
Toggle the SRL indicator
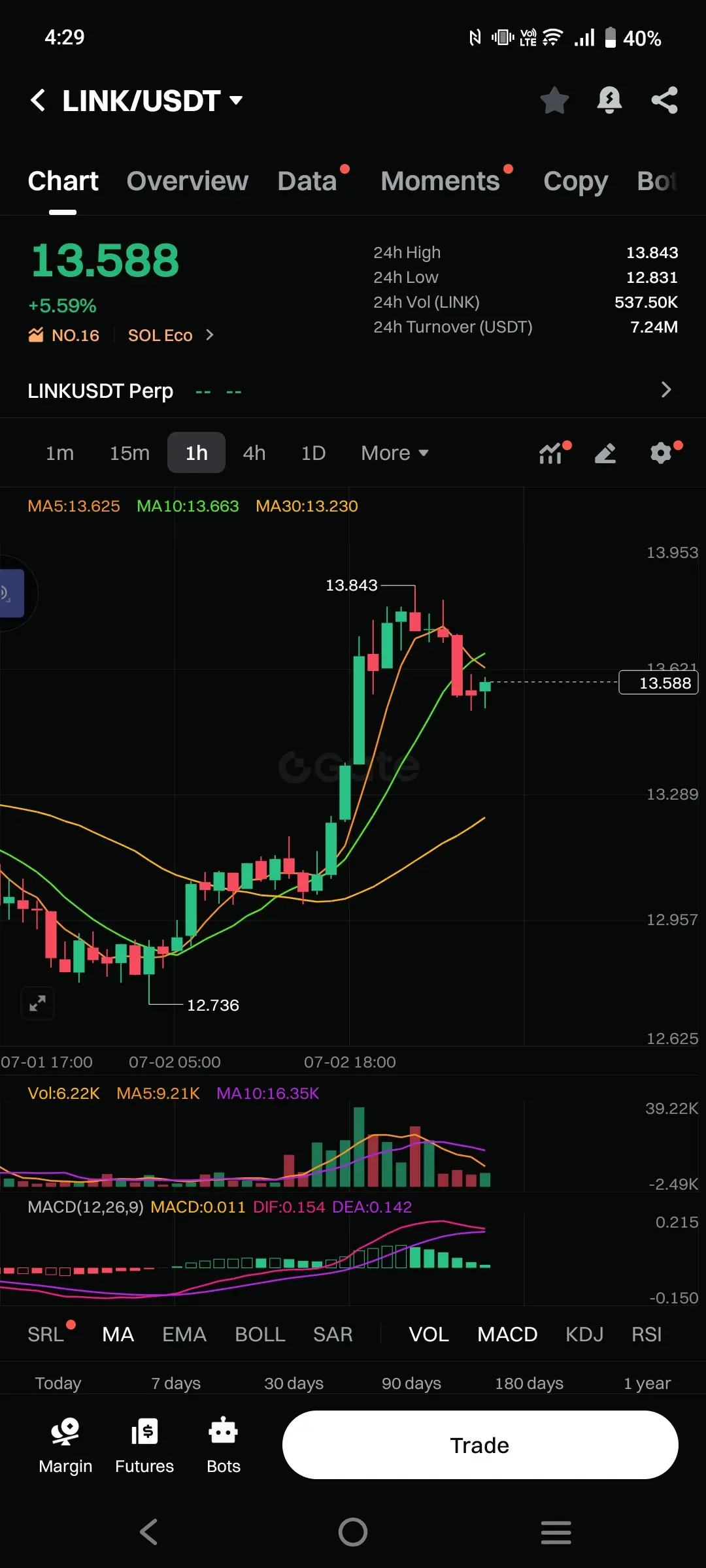46,1335
